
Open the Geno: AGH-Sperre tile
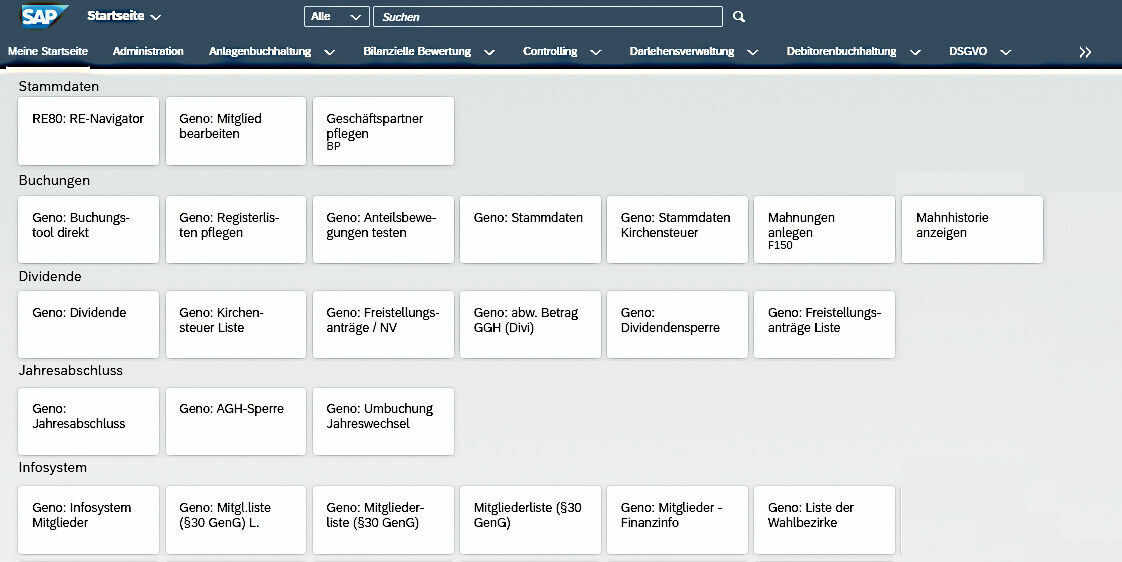(x=236, y=421)
